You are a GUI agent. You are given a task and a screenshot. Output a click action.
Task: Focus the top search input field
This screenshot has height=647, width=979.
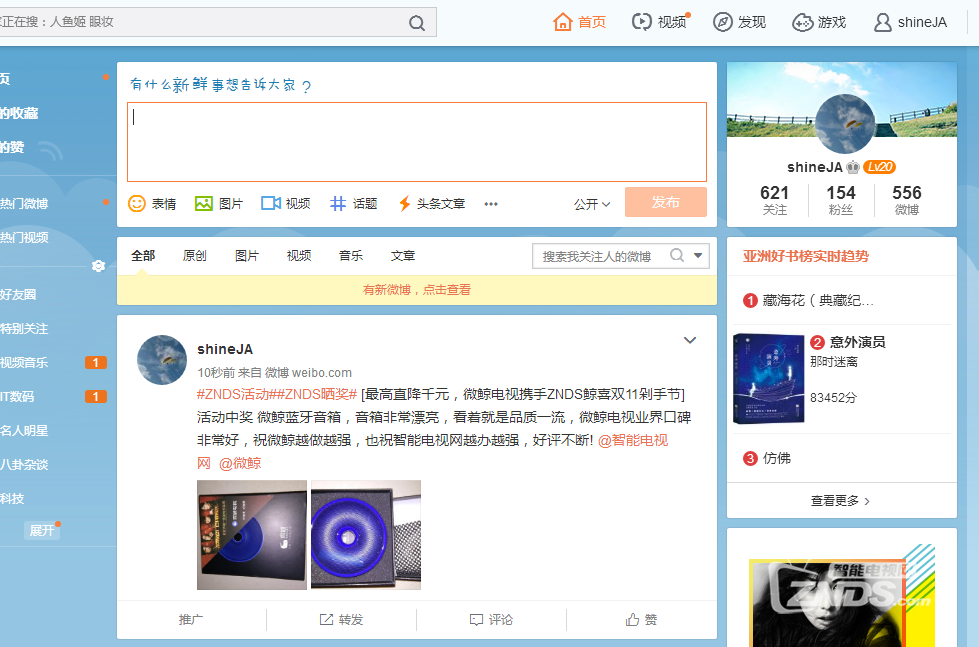tap(203, 22)
